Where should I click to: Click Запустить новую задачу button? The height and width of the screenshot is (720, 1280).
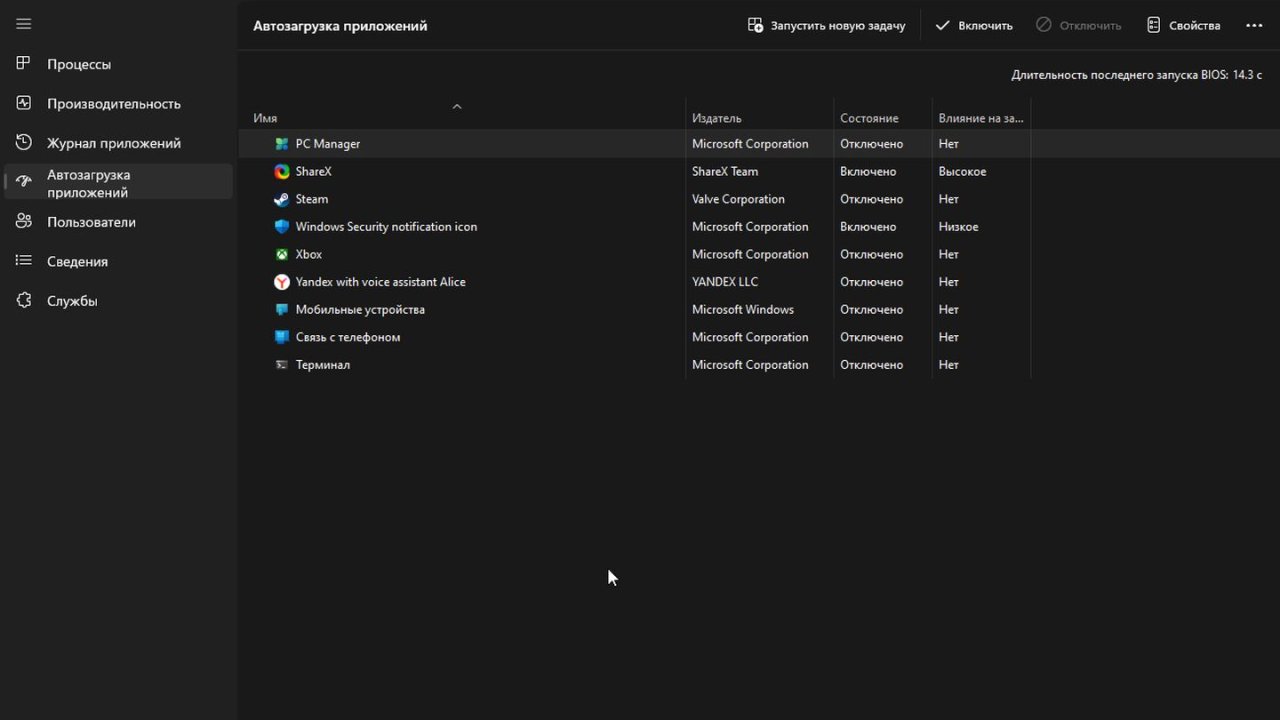pyautogui.click(x=826, y=26)
